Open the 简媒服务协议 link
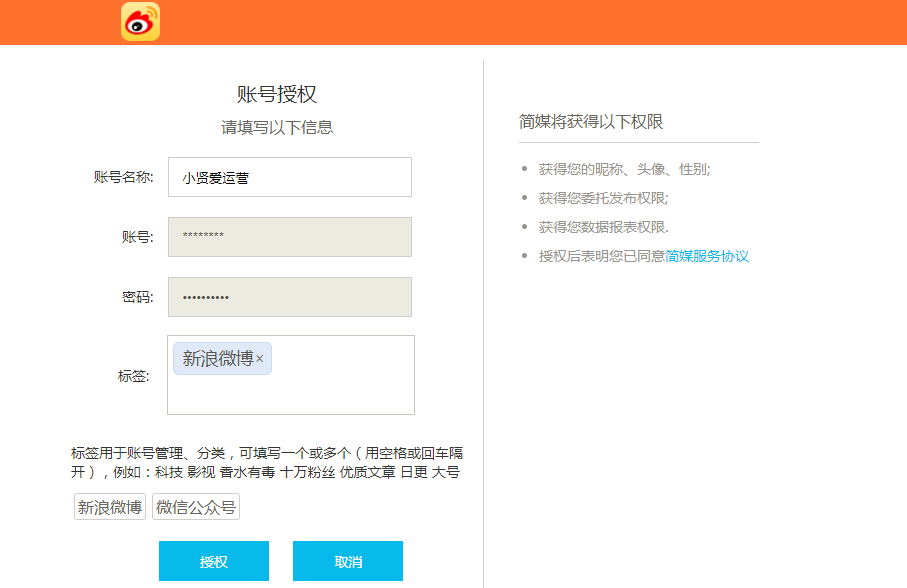Image resolution: width=907 pixels, height=588 pixels. (x=707, y=256)
